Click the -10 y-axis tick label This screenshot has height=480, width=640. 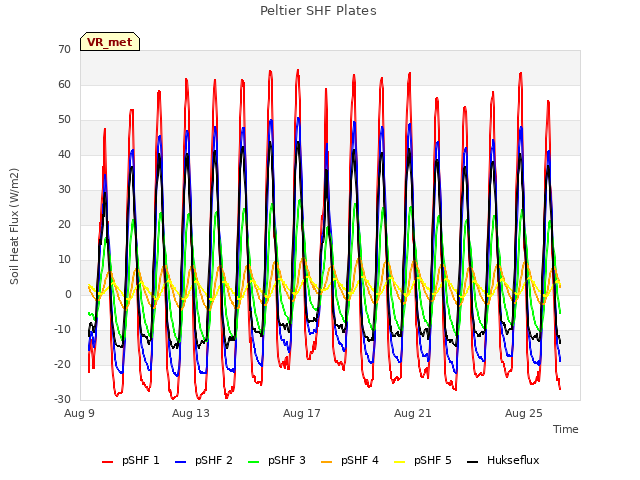pyautogui.click(x=63, y=330)
